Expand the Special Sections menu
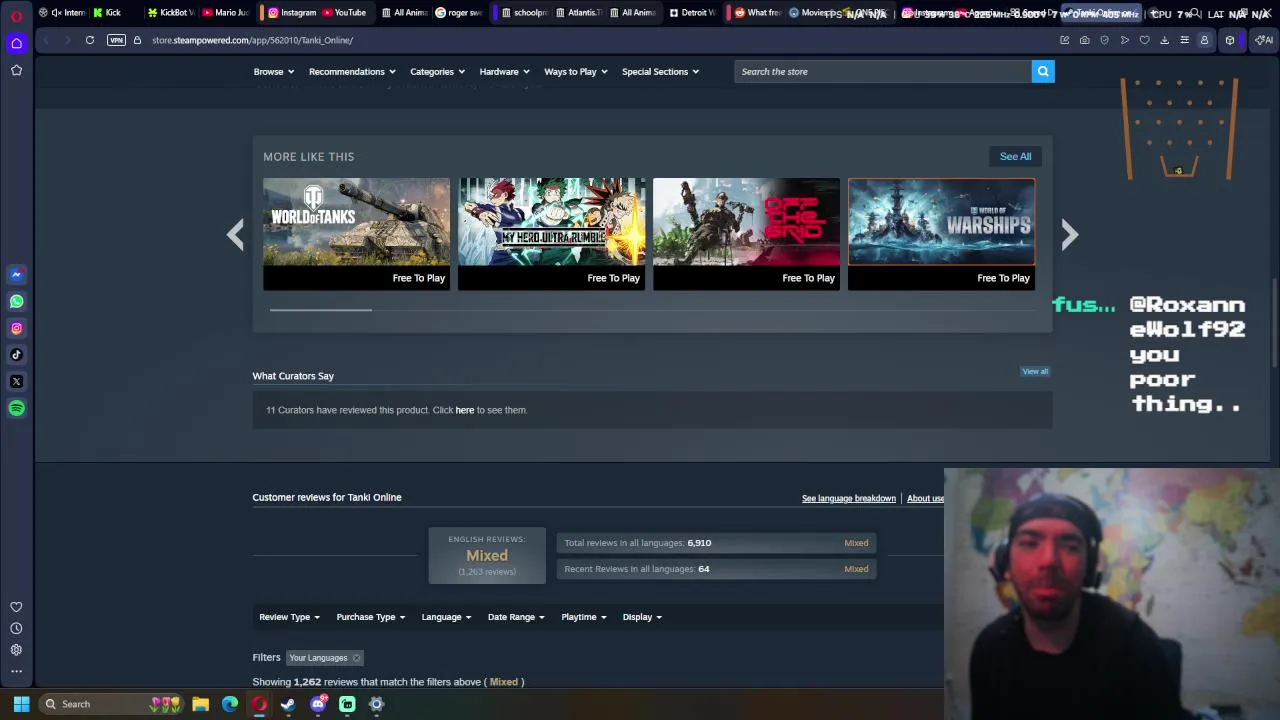Screen dimensions: 1280x720 [x=660, y=72]
